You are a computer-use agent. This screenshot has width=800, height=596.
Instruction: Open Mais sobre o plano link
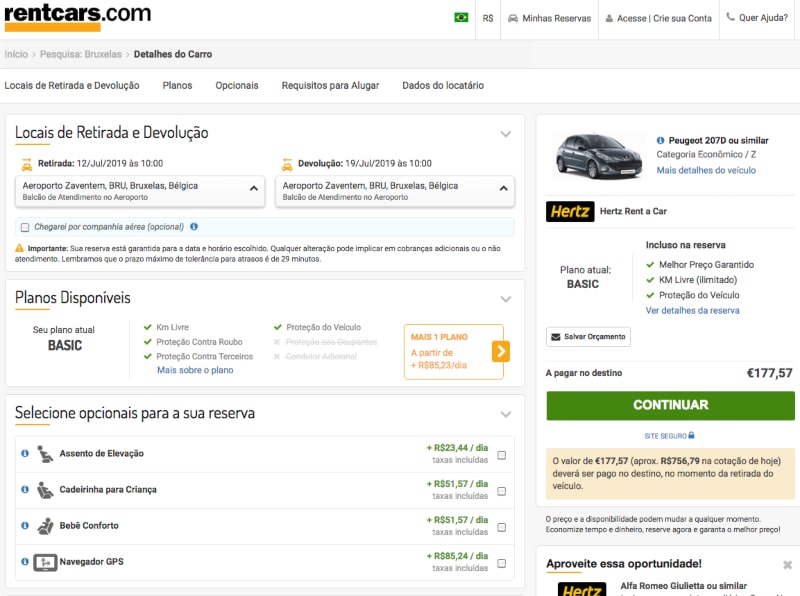click(x=195, y=370)
